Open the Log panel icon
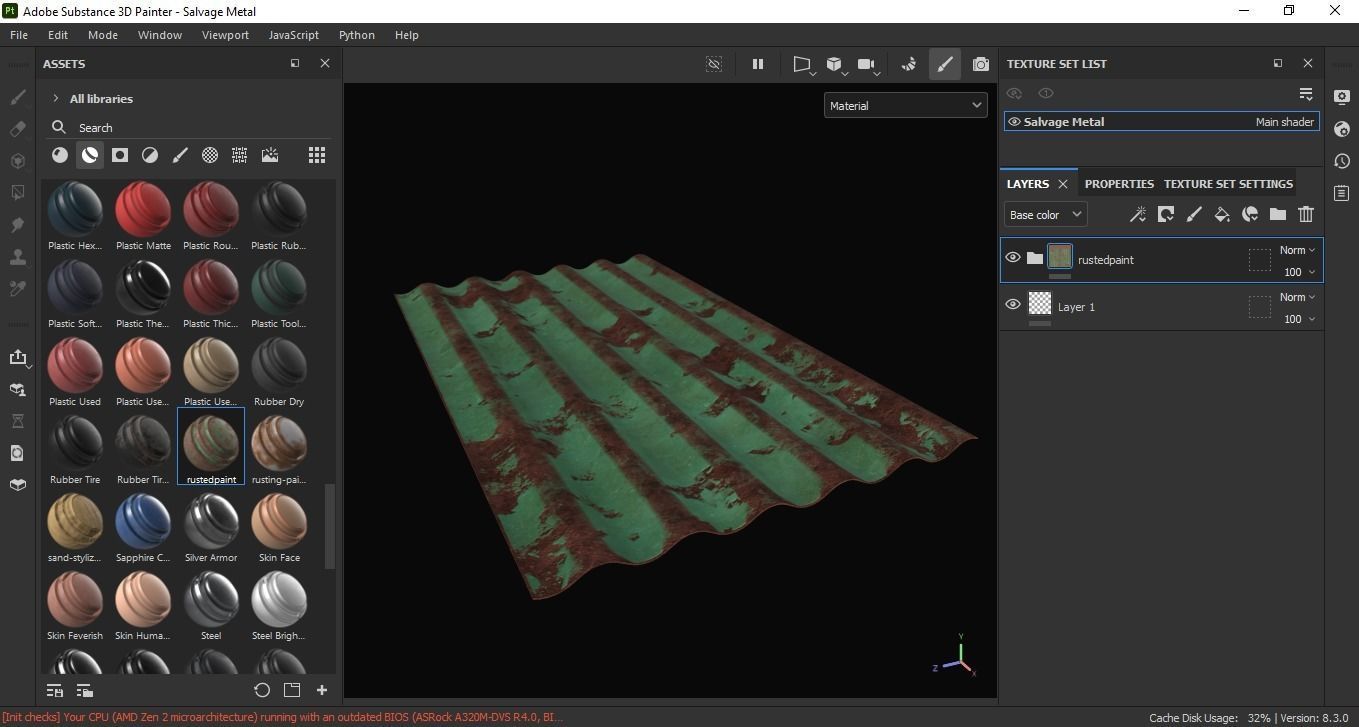This screenshot has height=727, width=1359. coord(1342,193)
